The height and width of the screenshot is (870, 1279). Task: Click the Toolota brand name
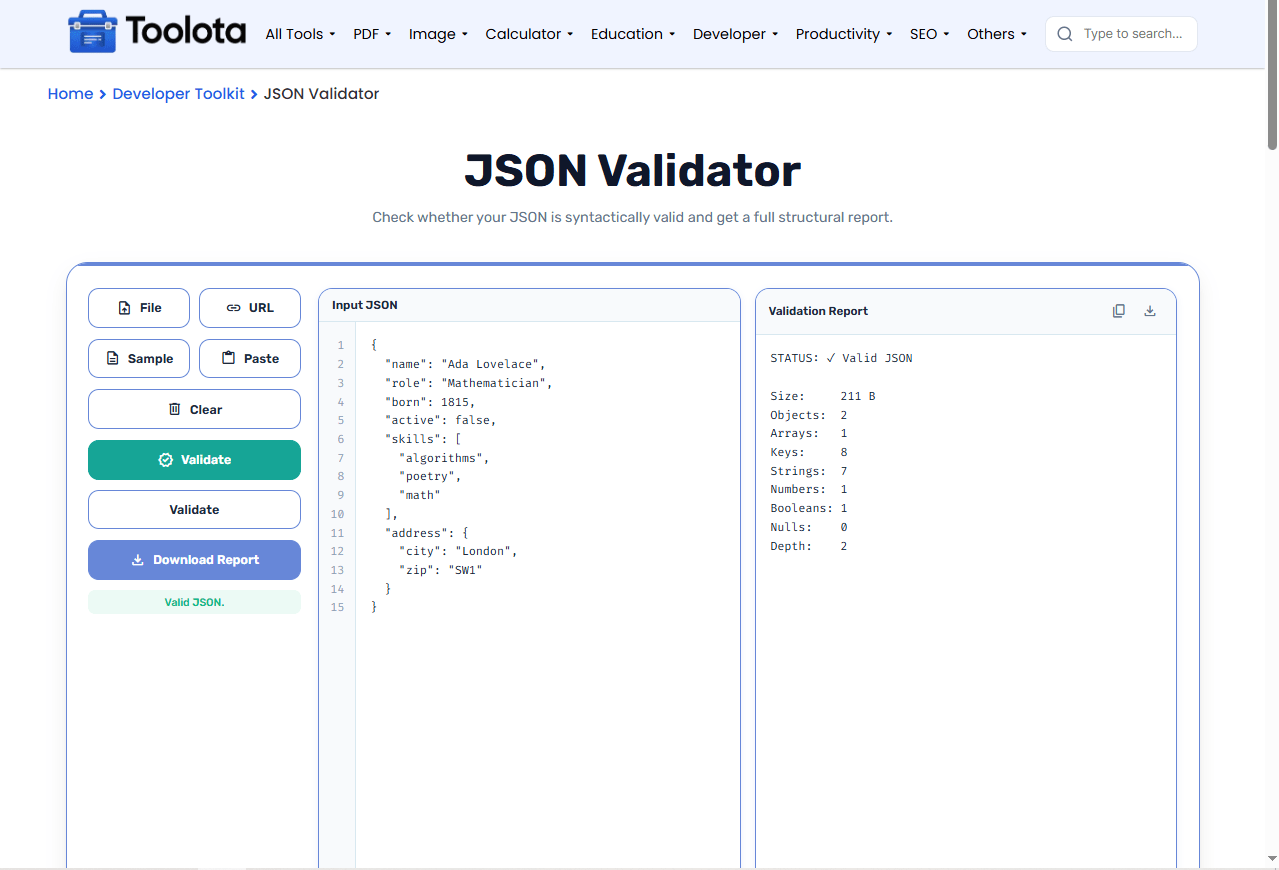point(186,32)
